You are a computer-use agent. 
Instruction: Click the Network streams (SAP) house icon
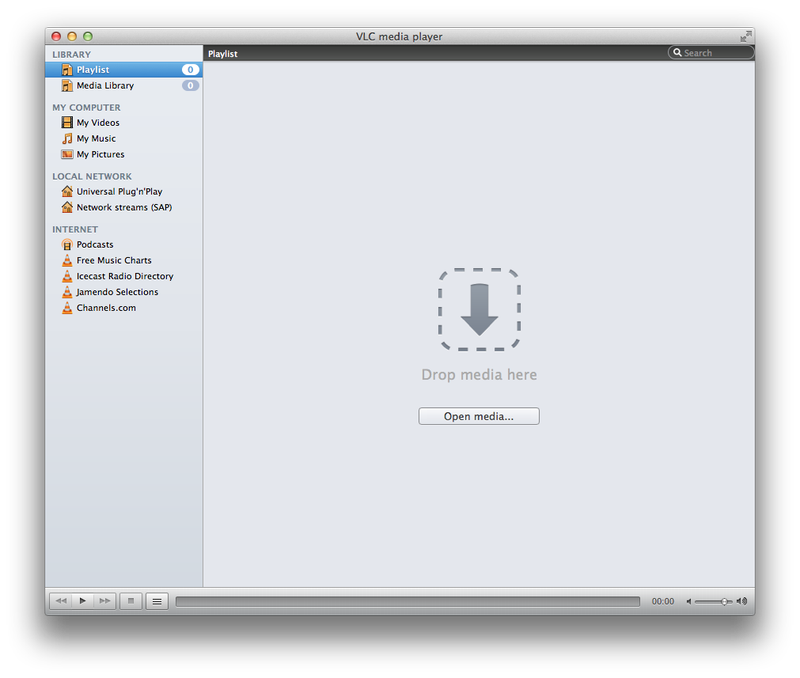tap(67, 207)
